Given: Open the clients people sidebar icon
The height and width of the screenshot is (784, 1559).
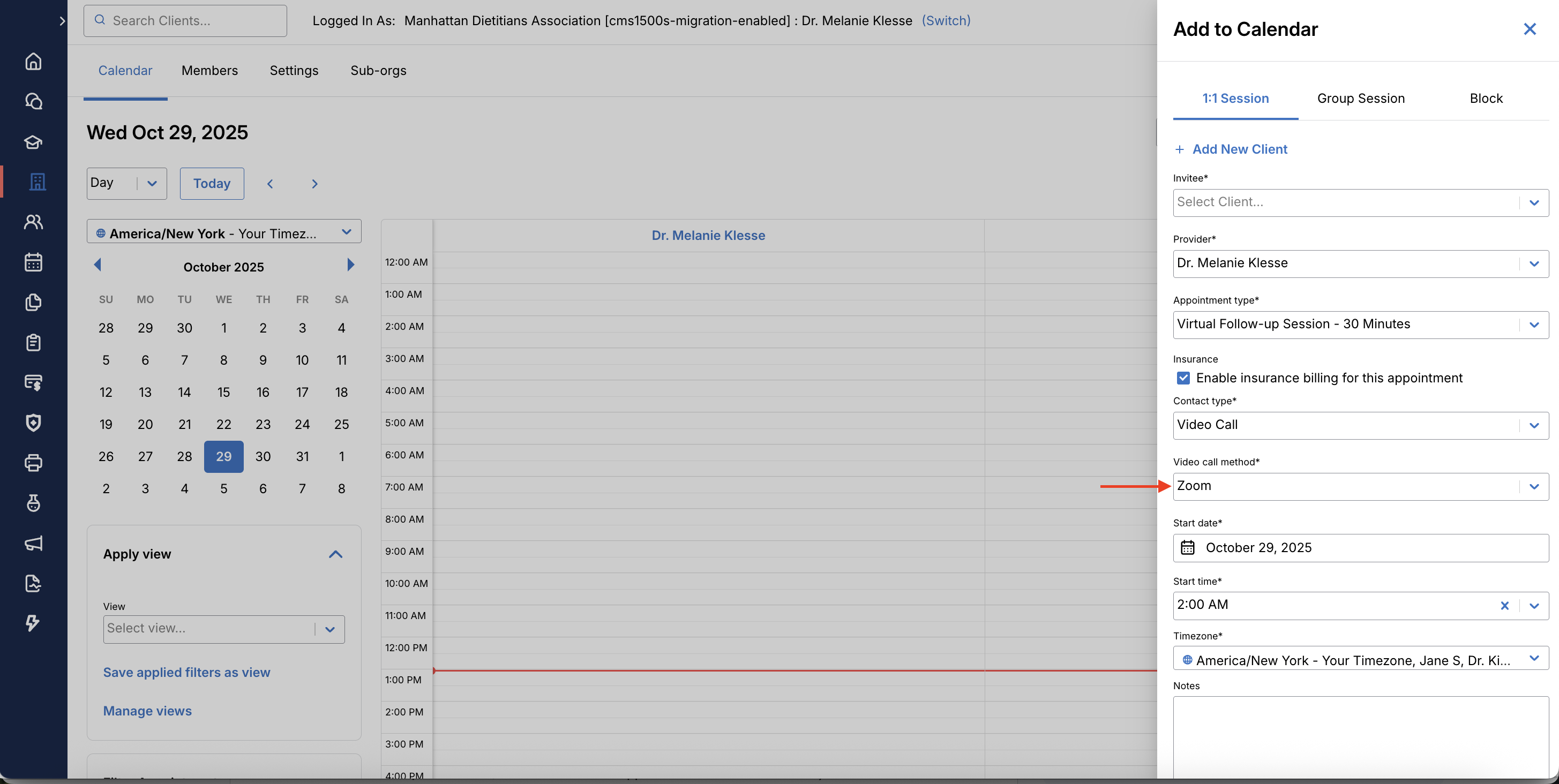Looking at the screenshot, I should click(33, 222).
